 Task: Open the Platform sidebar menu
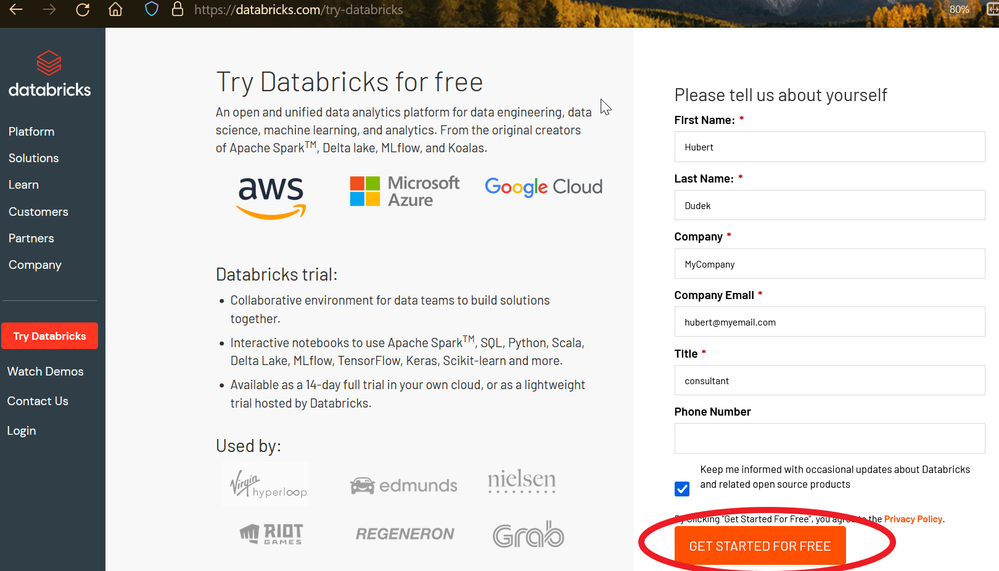point(31,132)
